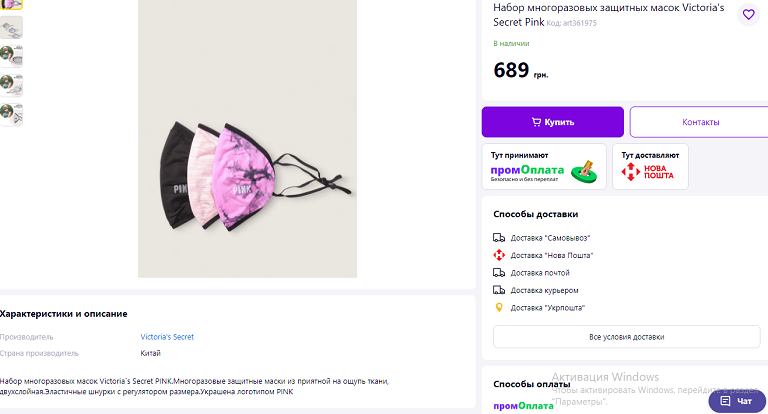
Task: Select the first highlighted product thumbnail
Action: tap(11, 4)
